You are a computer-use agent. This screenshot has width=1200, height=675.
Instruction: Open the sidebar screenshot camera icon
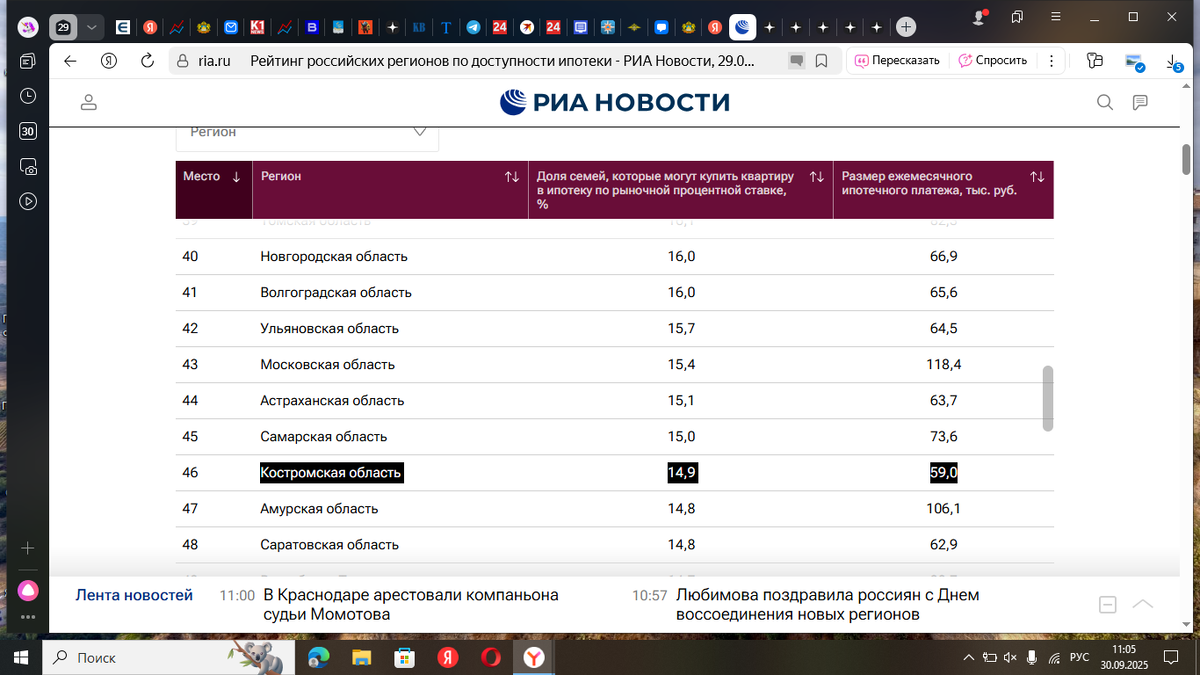pyautogui.click(x=28, y=166)
